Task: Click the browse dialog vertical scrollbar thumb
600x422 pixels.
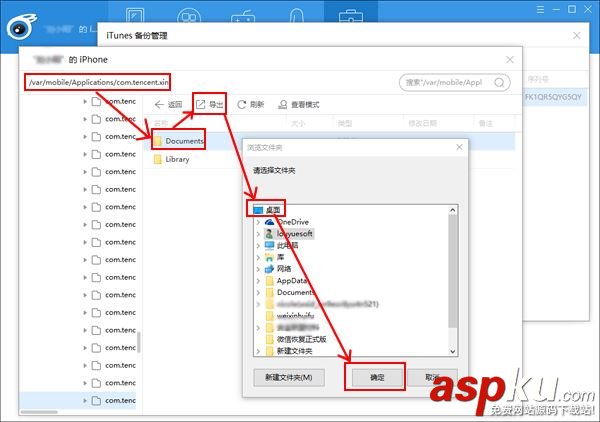Action: click(x=452, y=271)
